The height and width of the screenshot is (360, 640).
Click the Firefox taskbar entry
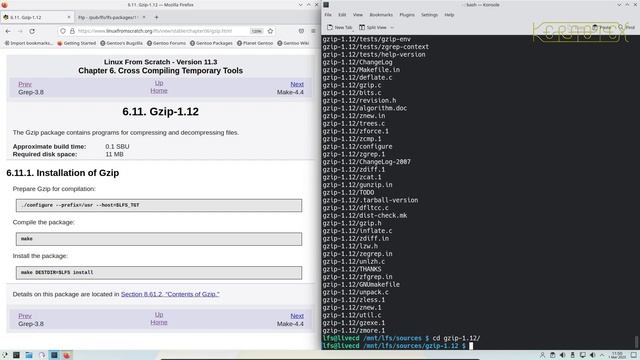(67, 355)
